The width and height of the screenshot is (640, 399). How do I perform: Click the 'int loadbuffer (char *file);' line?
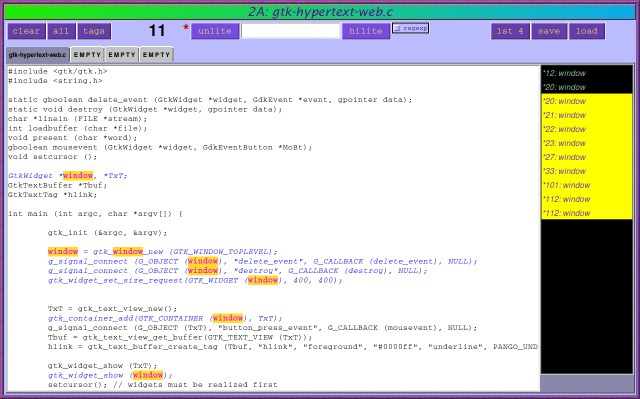78,128
